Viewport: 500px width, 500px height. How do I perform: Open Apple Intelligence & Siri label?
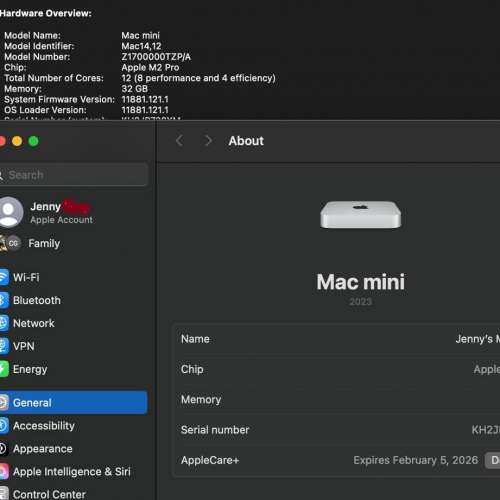coord(72,472)
